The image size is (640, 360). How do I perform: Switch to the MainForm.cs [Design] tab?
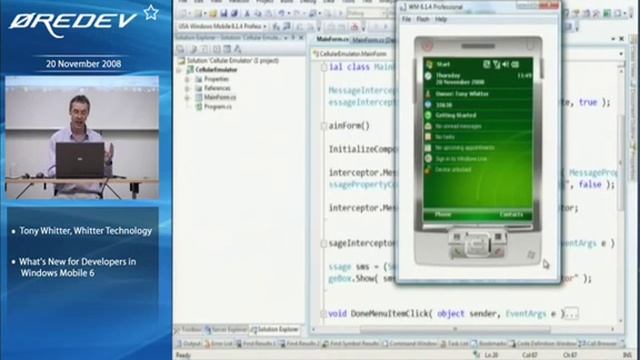pos(373,40)
